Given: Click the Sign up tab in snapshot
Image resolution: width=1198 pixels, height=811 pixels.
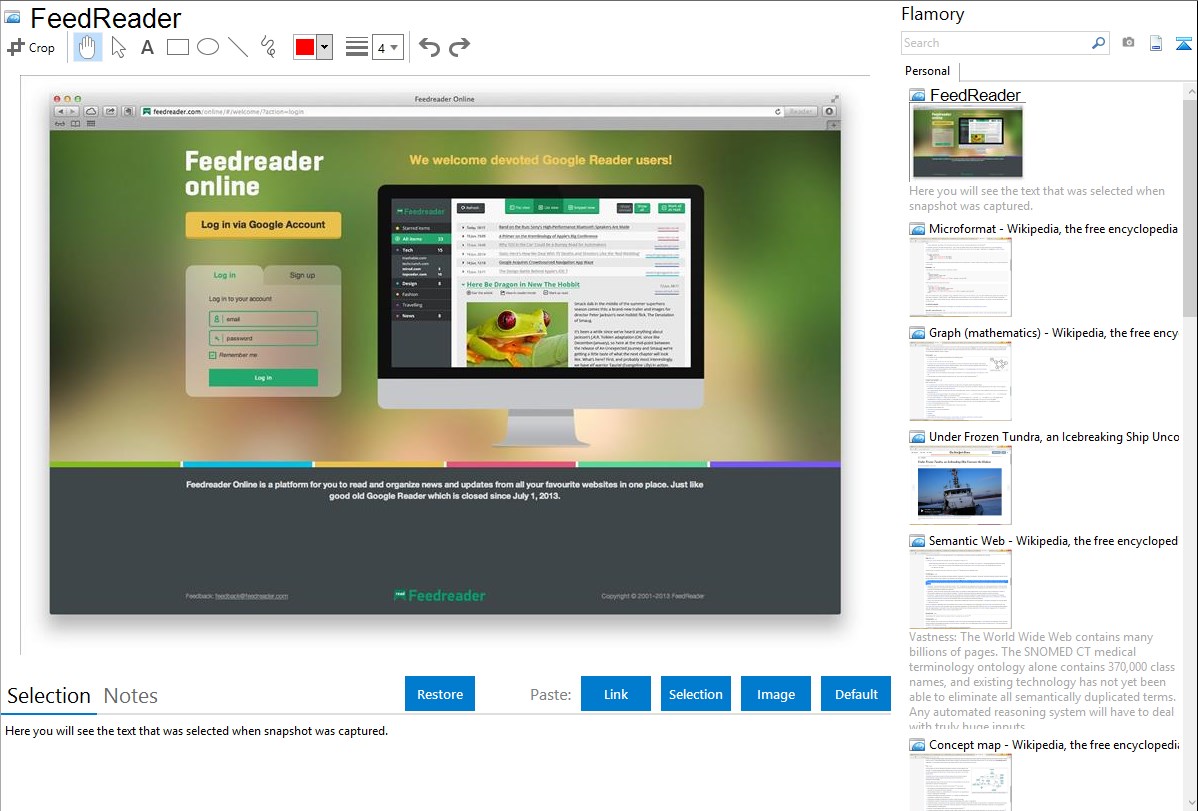Looking at the screenshot, I should 302,275.
